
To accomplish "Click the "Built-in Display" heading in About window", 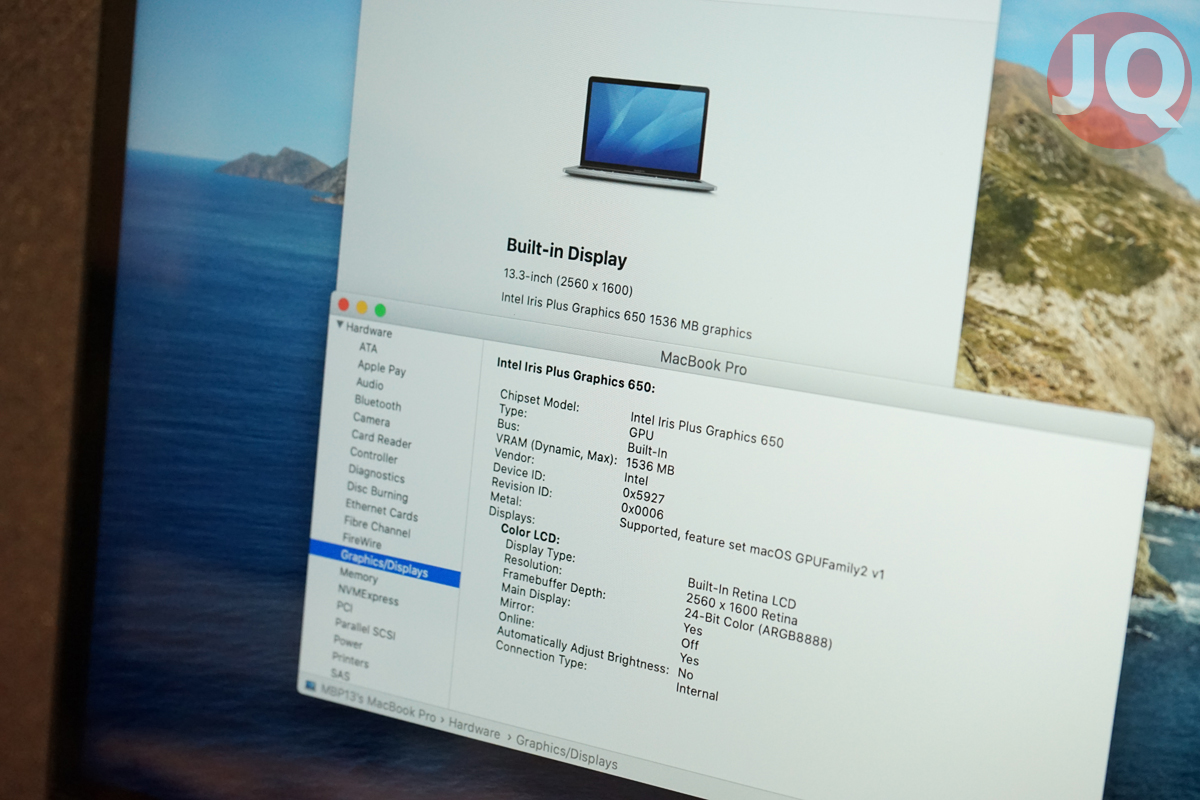I will (x=567, y=253).
